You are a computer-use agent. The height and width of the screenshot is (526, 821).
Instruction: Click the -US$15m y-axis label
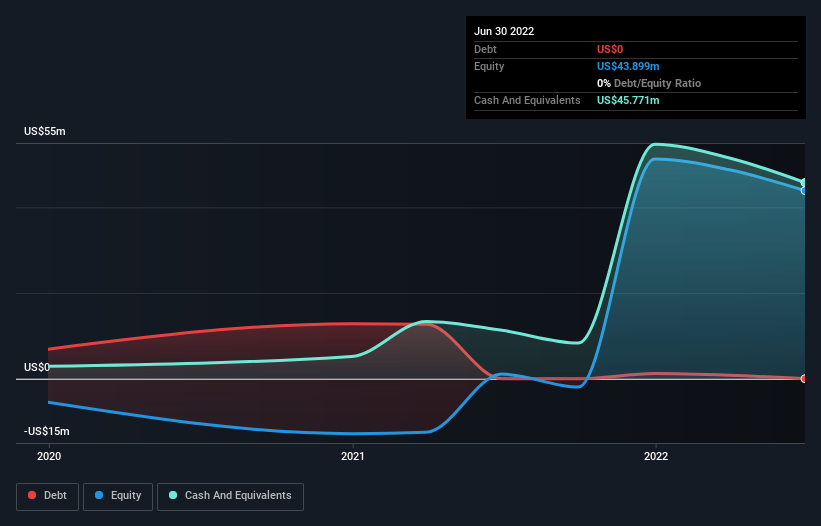point(47,431)
